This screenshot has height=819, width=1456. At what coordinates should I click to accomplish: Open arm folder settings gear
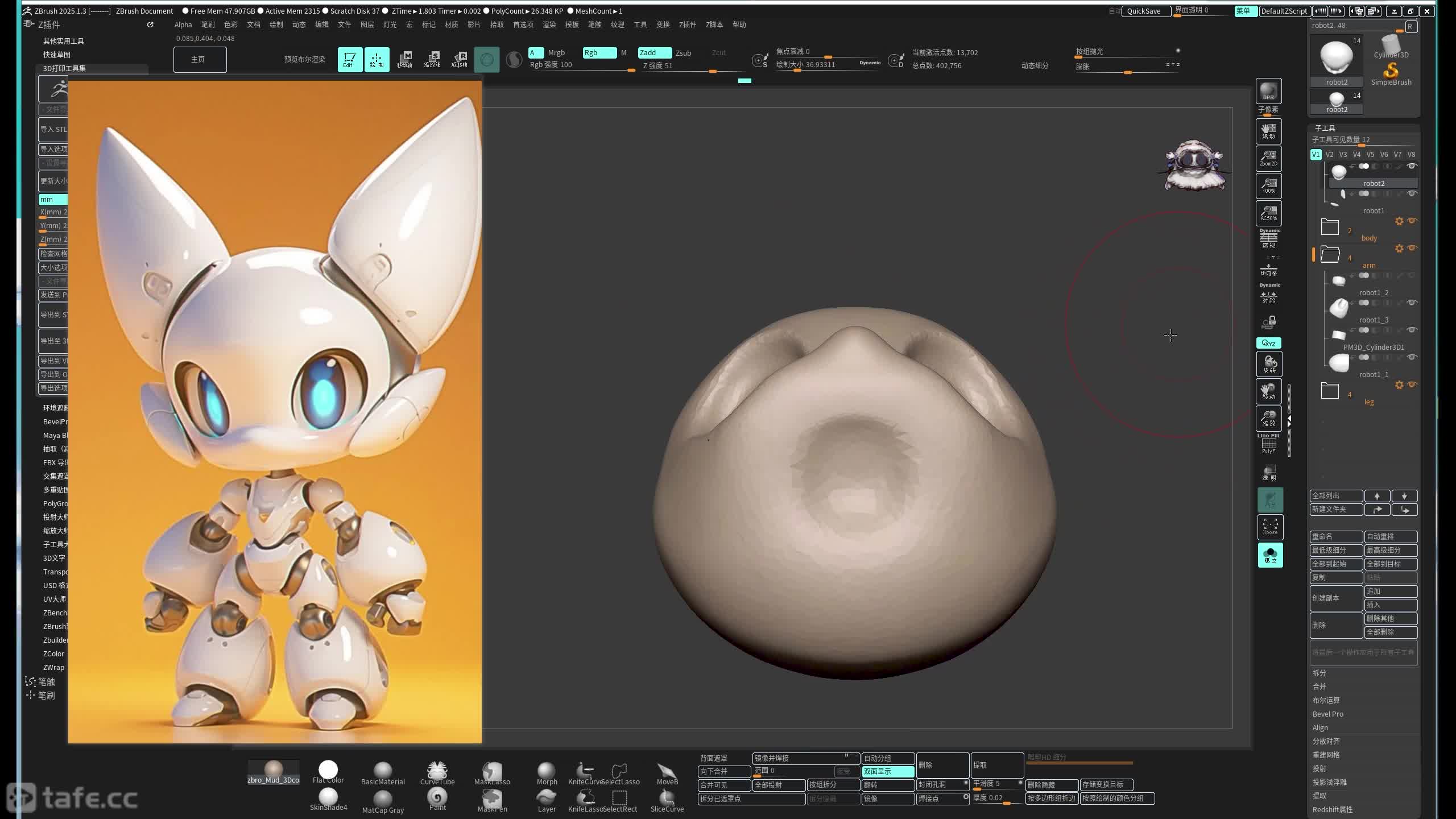pyautogui.click(x=1399, y=249)
